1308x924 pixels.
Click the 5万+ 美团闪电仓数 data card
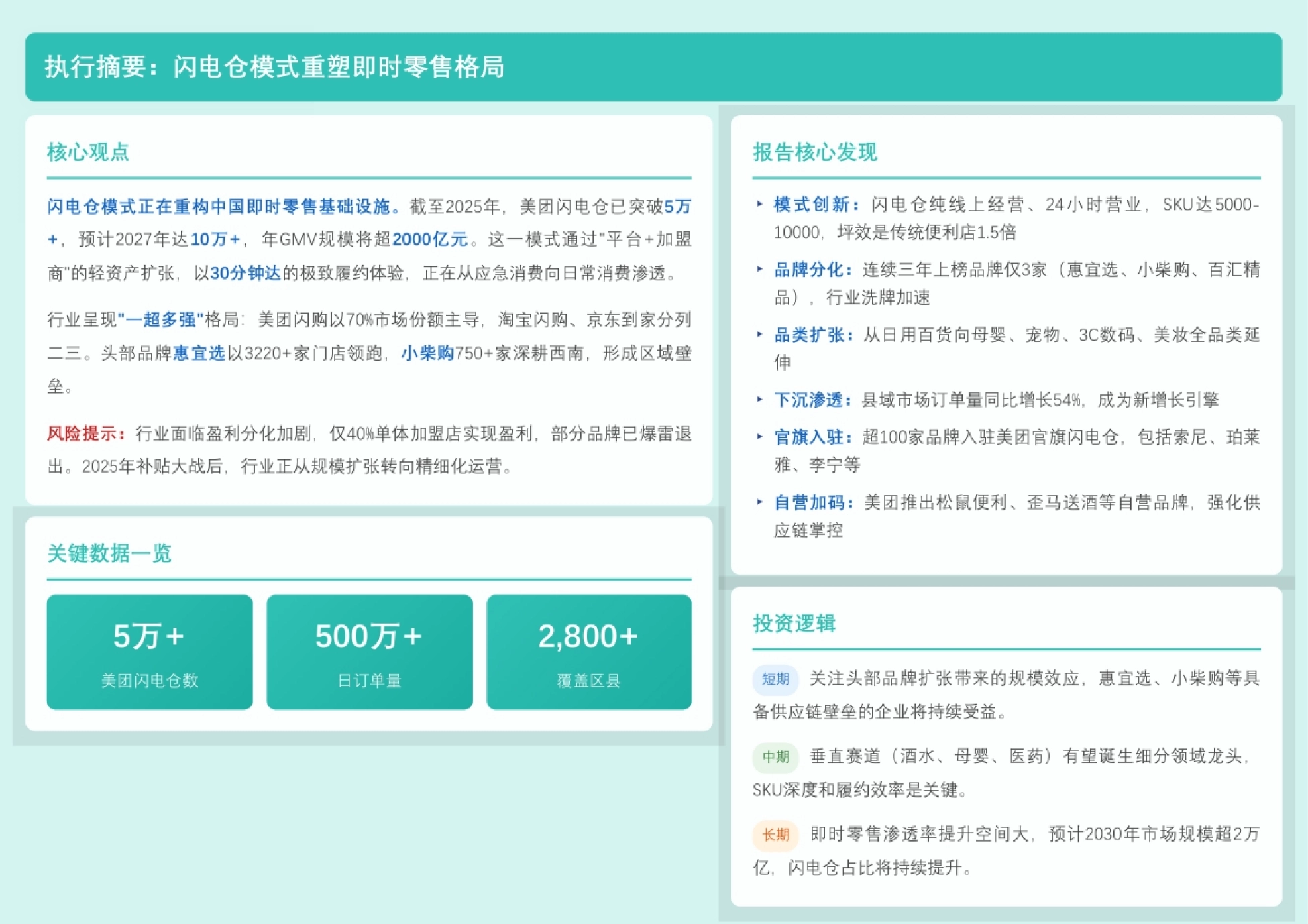pyautogui.click(x=150, y=652)
